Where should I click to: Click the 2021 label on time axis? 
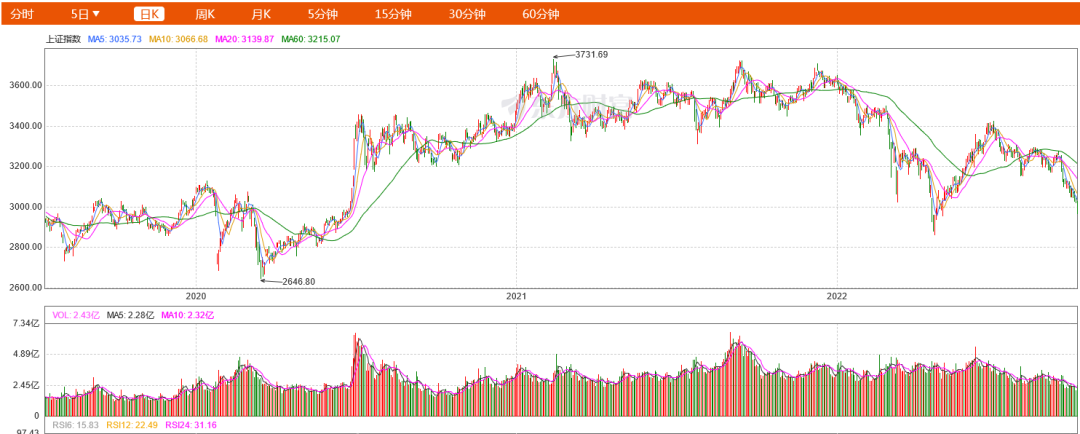click(516, 296)
